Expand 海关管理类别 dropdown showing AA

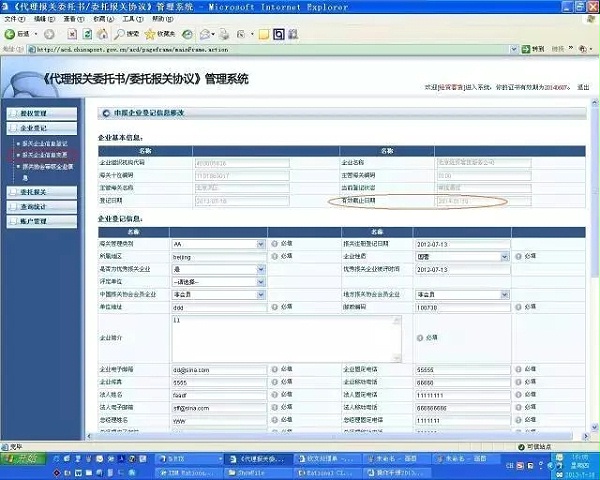pos(260,244)
